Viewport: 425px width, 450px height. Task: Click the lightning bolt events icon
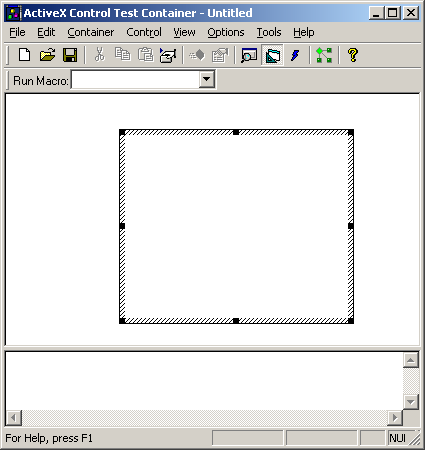pos(295,55)
